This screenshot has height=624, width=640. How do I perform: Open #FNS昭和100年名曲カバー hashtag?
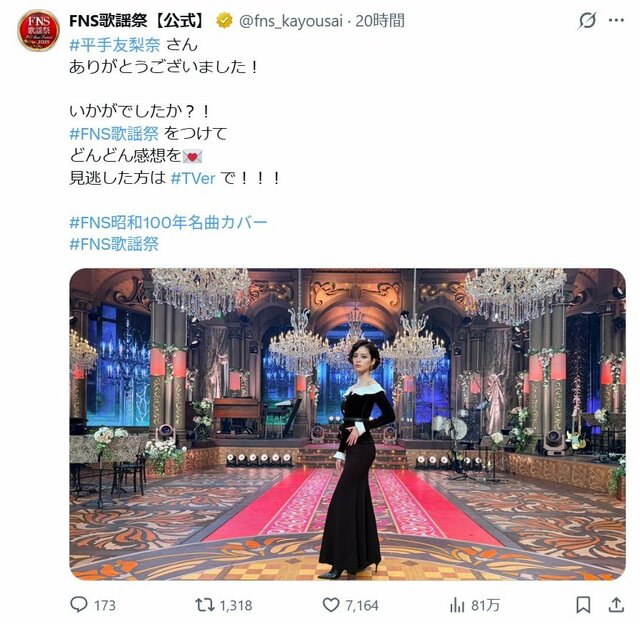click(x=168, y=222)
